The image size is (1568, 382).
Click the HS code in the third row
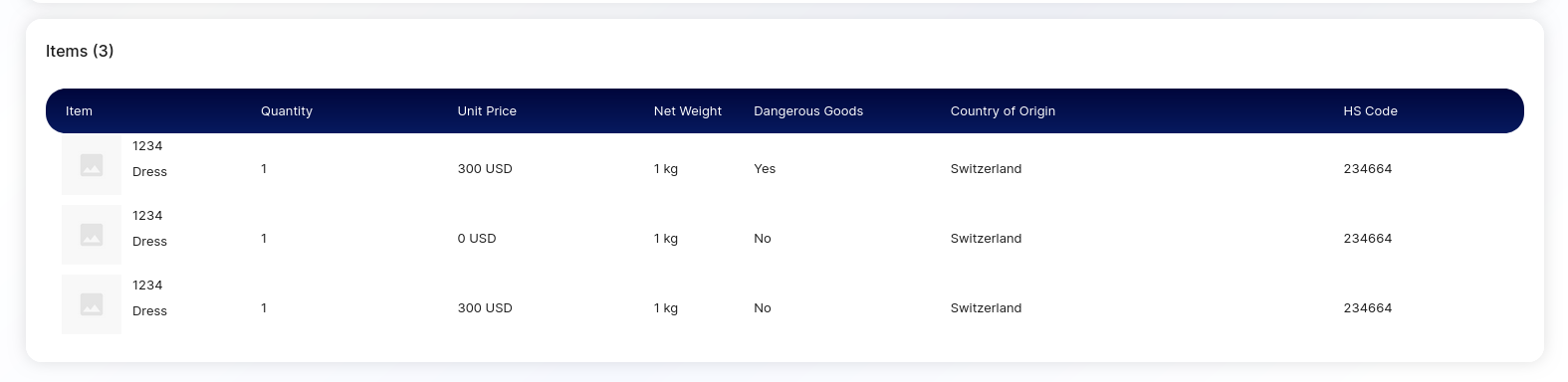point(1367,308)
